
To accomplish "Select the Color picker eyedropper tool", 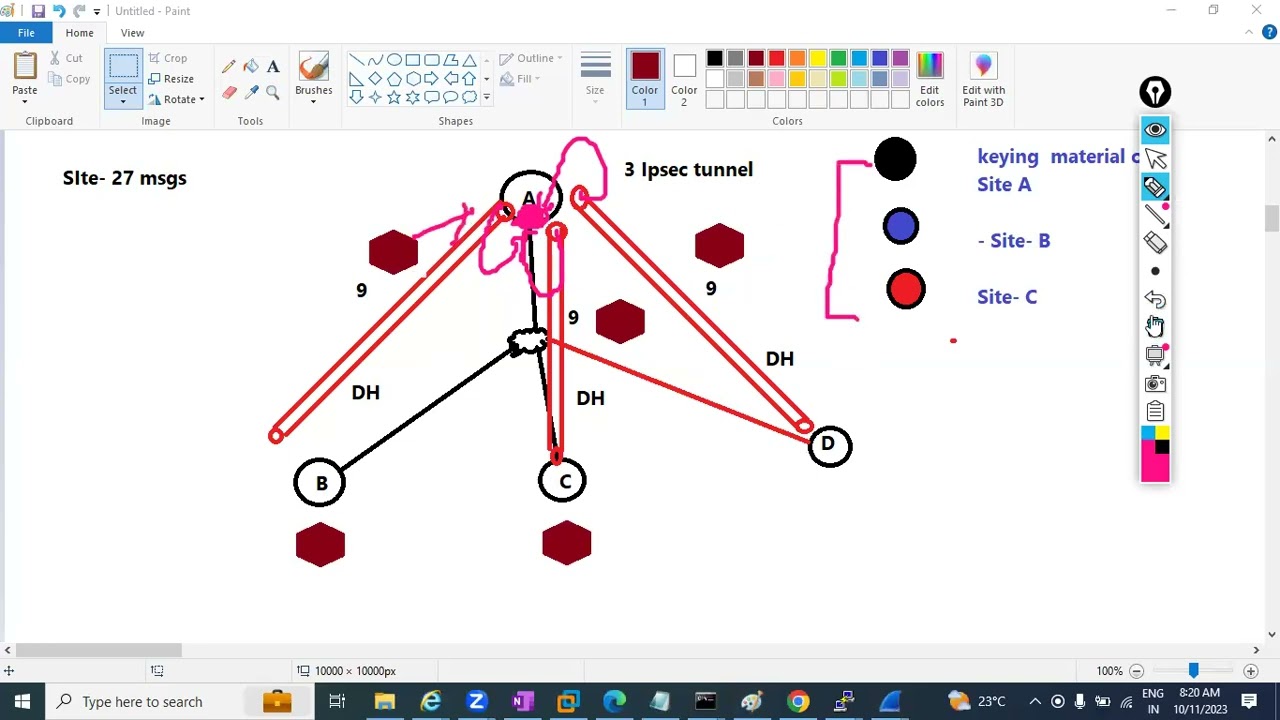I will tap(251, 93).
